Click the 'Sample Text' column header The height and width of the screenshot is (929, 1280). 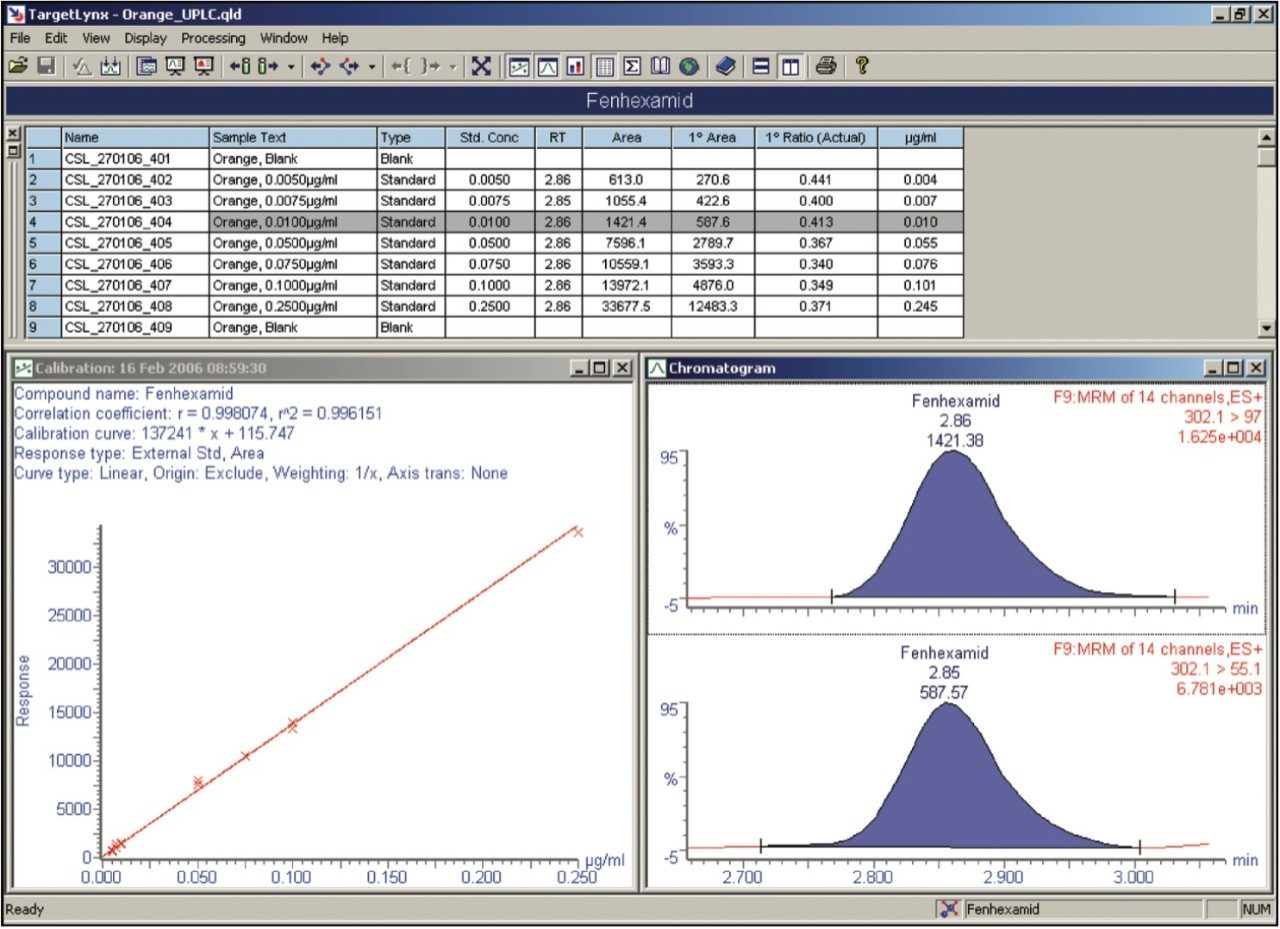coord(292,138)
